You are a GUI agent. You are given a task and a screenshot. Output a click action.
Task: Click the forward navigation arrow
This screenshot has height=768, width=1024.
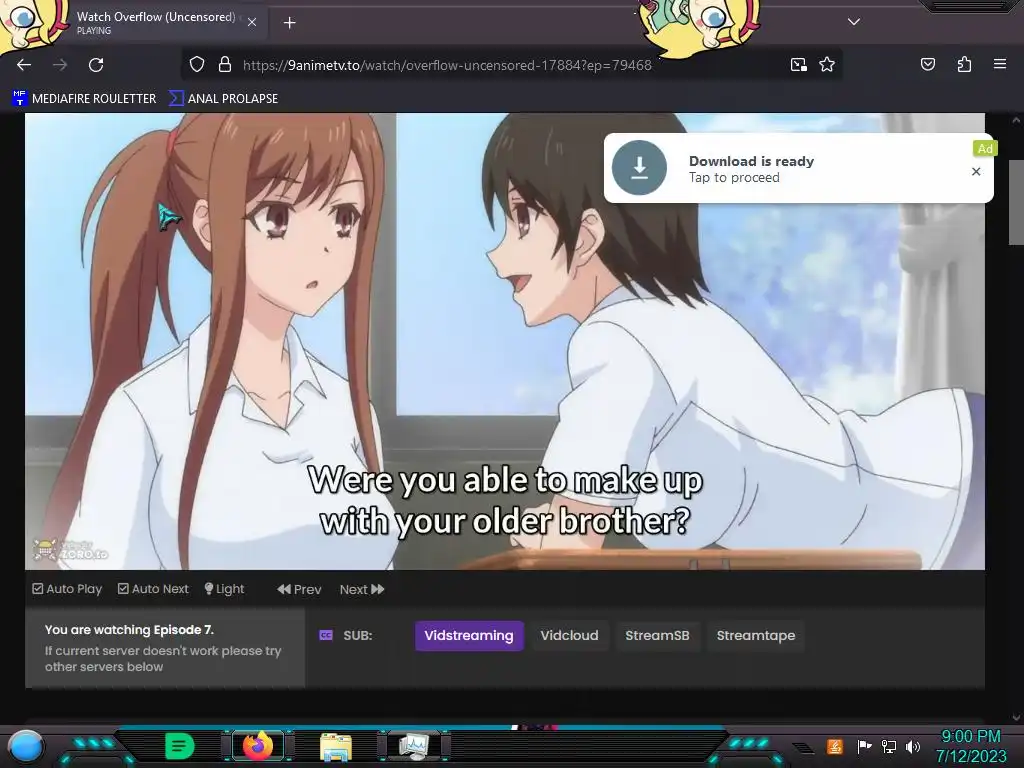point(60,65)
